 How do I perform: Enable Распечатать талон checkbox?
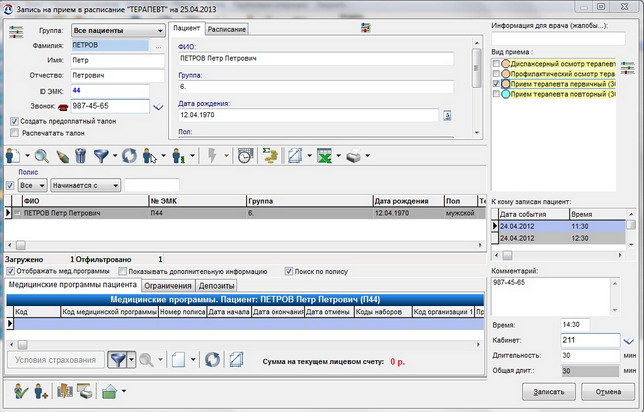click(14, 133)
